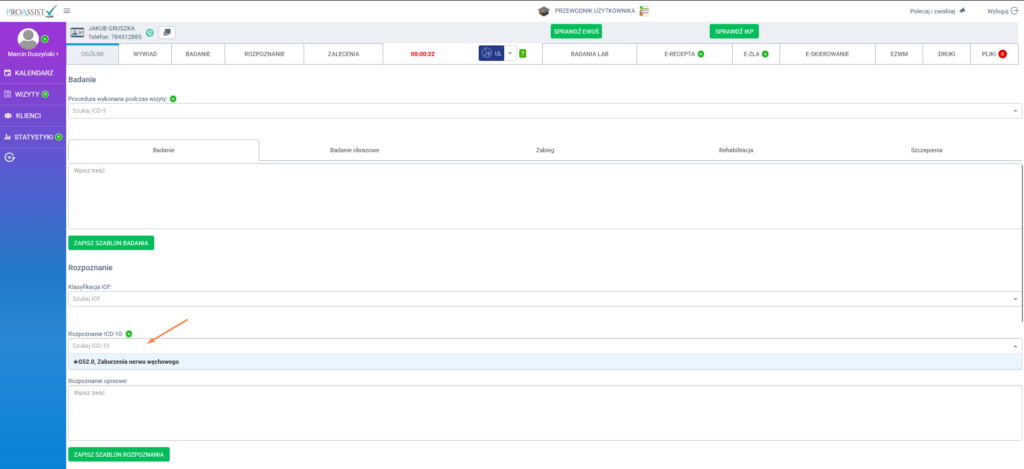Click into the Rozpoznanie opisowe text area
The height and width of the screenshot is (469, 1024).
point(545,412)
